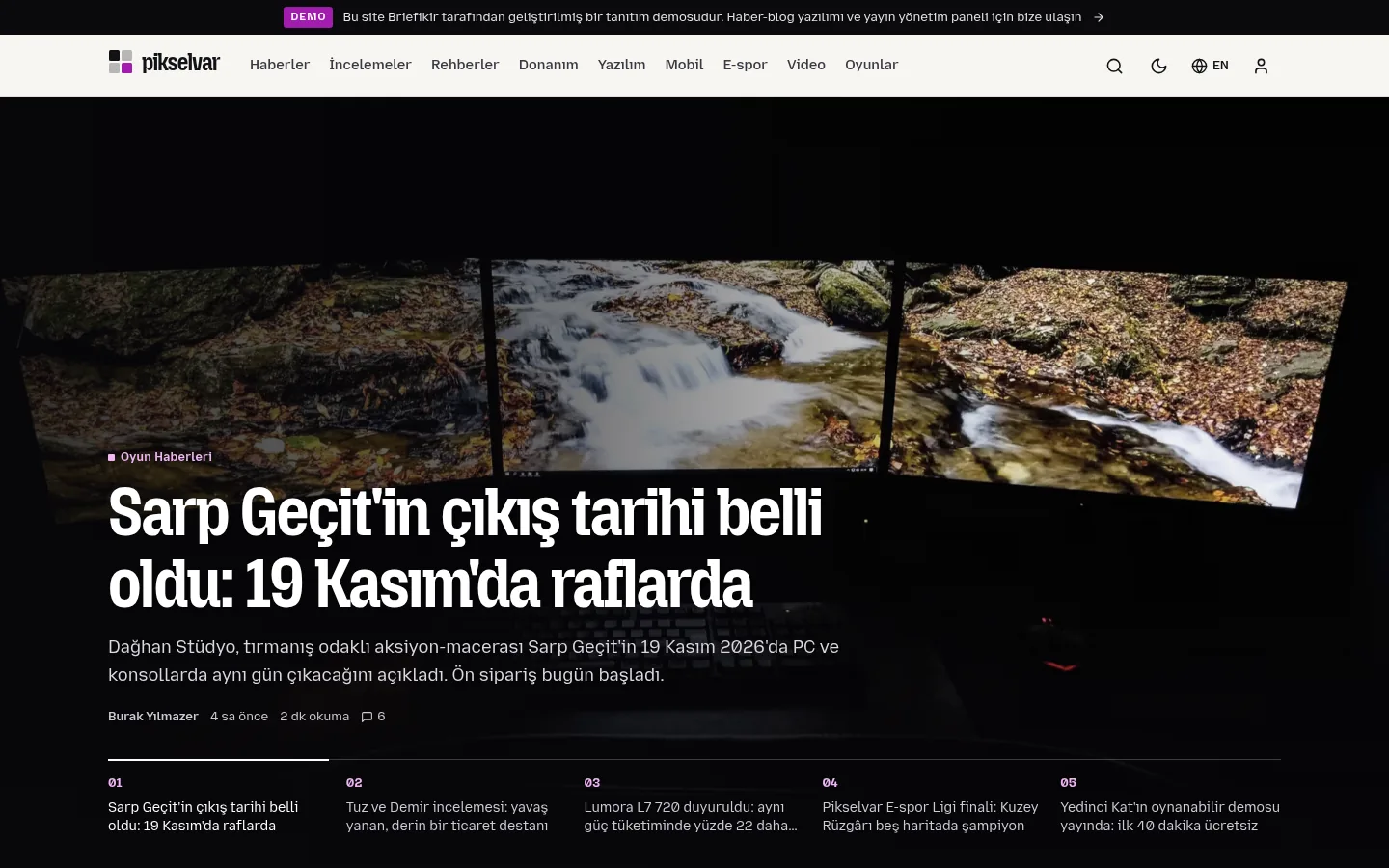The image size is (1389, 868).
Task: Go to Donanım section
Action: pyautogui.click(x=548, y=65)
